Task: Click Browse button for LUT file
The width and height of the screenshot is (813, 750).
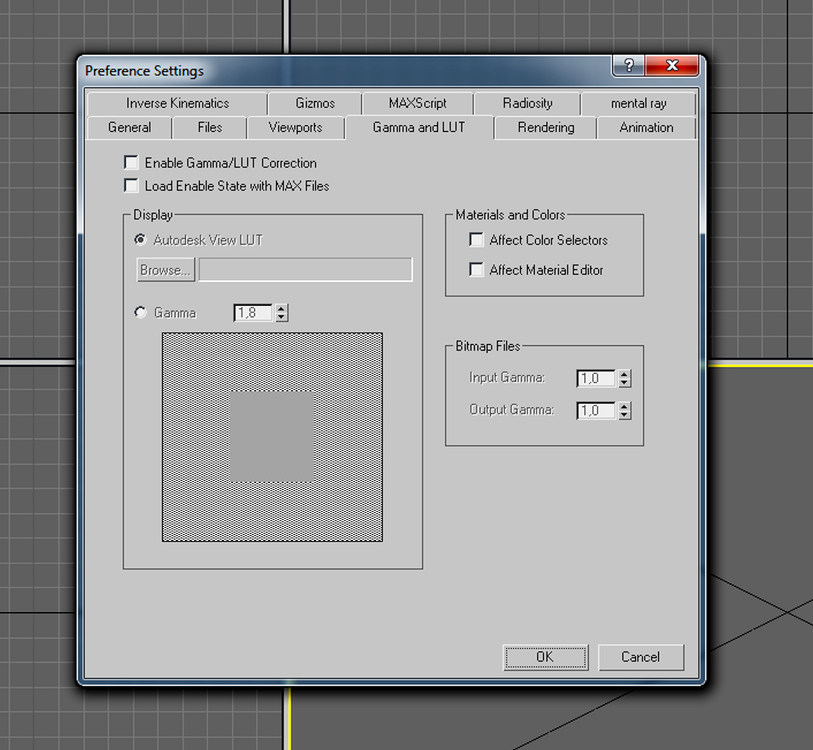Action: (165, 270)
